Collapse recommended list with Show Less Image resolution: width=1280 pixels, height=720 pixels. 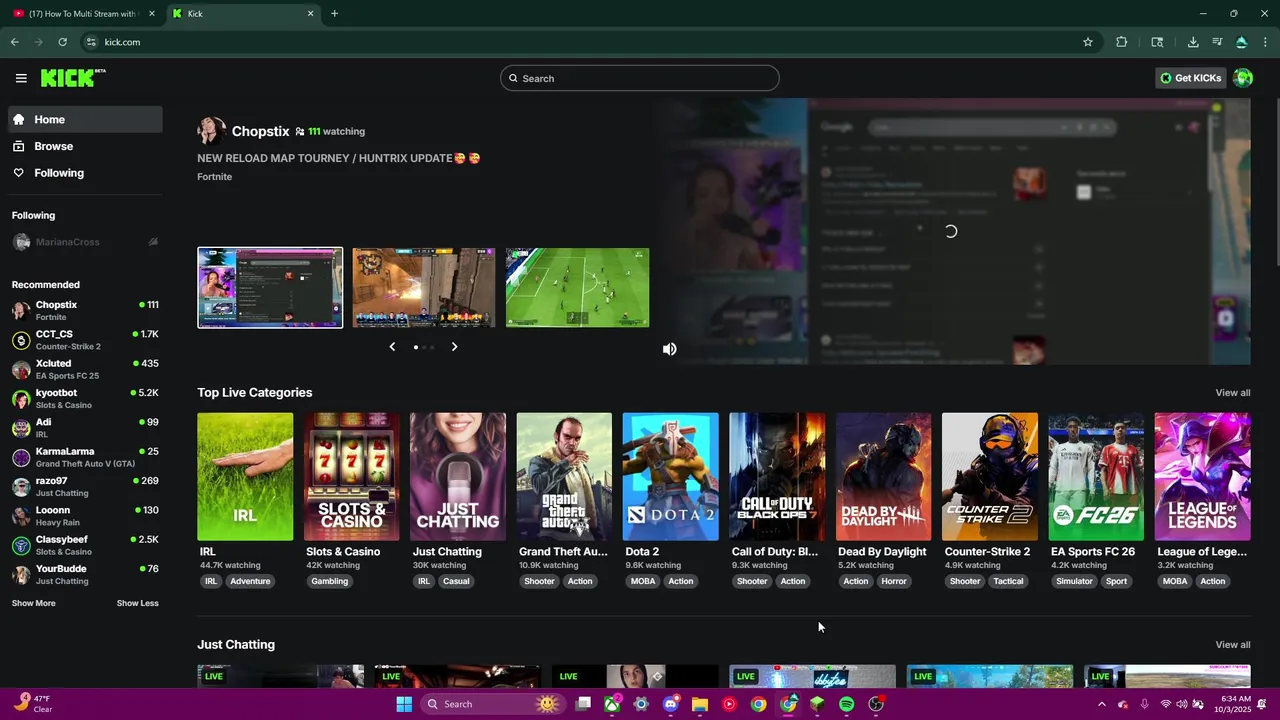[x=137, y=603]
